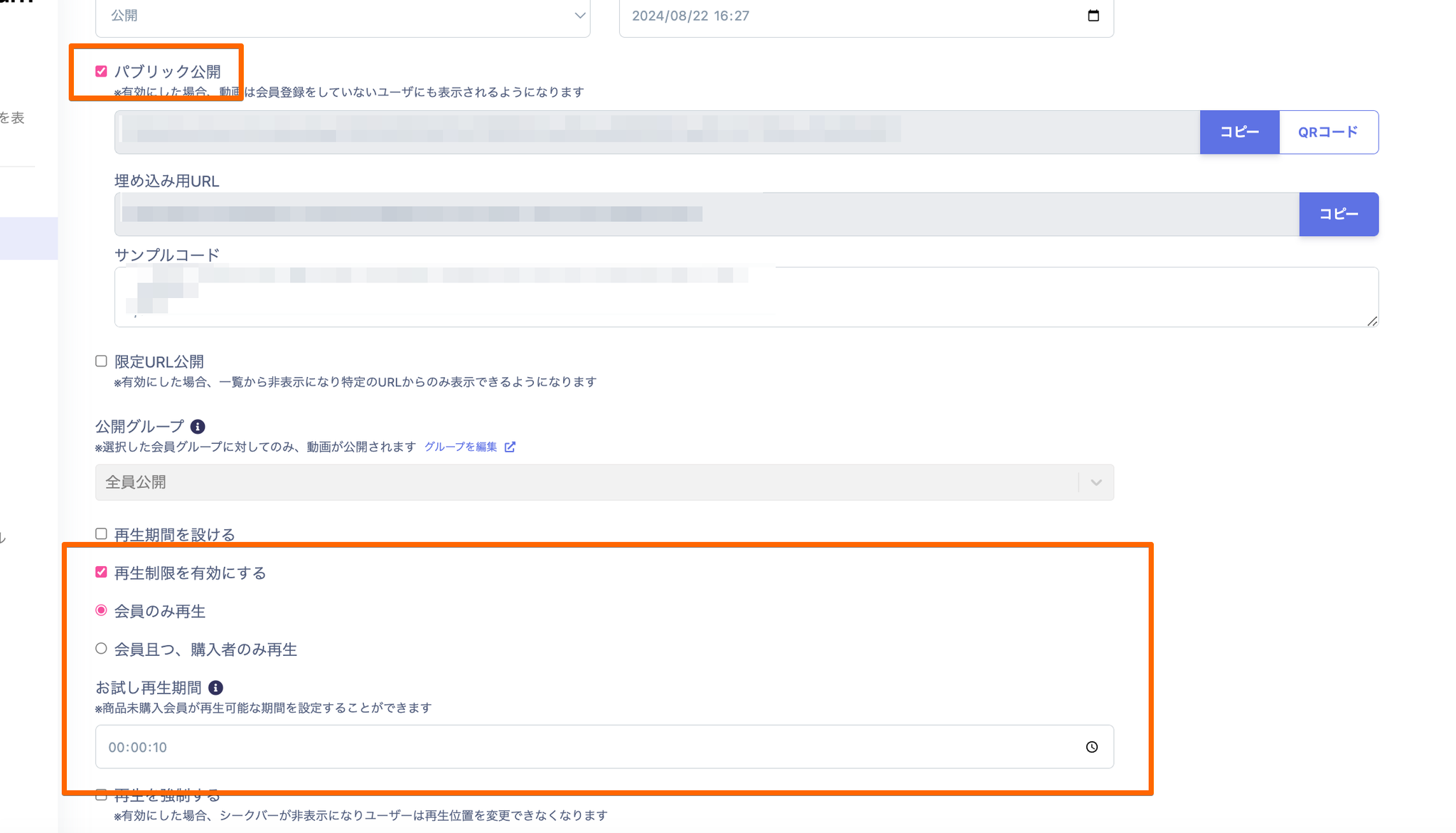Open the 公開 status dropdown
Screen dimensions: 1456x833
point(343,16)
